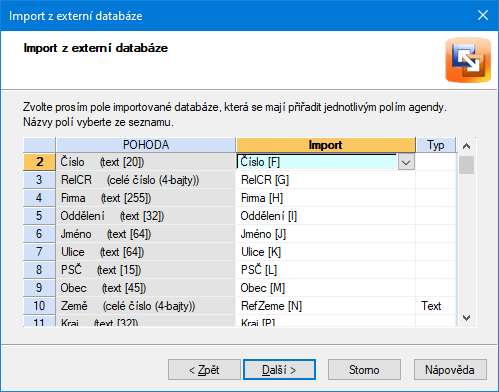Click the scrollbar up arrow

pyautogui.click(x=467, y=146)
